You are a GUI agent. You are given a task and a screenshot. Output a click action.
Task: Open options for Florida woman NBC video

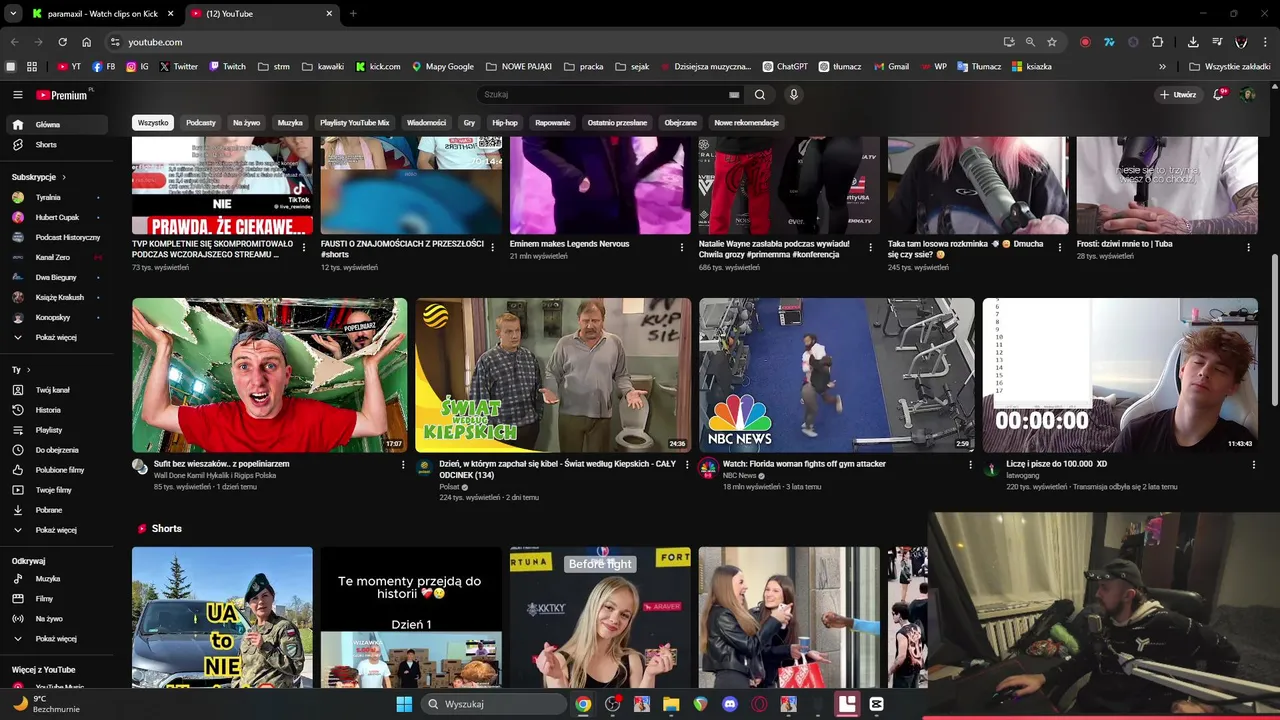coord(970,465)
